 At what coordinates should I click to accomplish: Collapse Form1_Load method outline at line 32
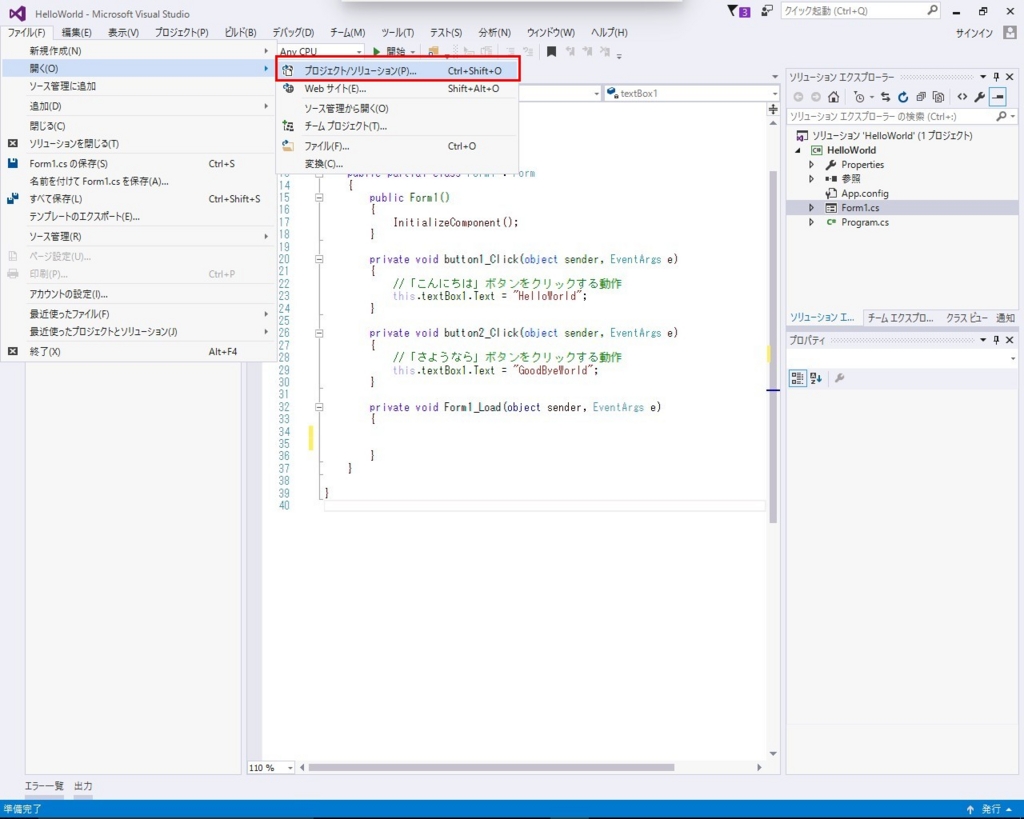[319, 407]
